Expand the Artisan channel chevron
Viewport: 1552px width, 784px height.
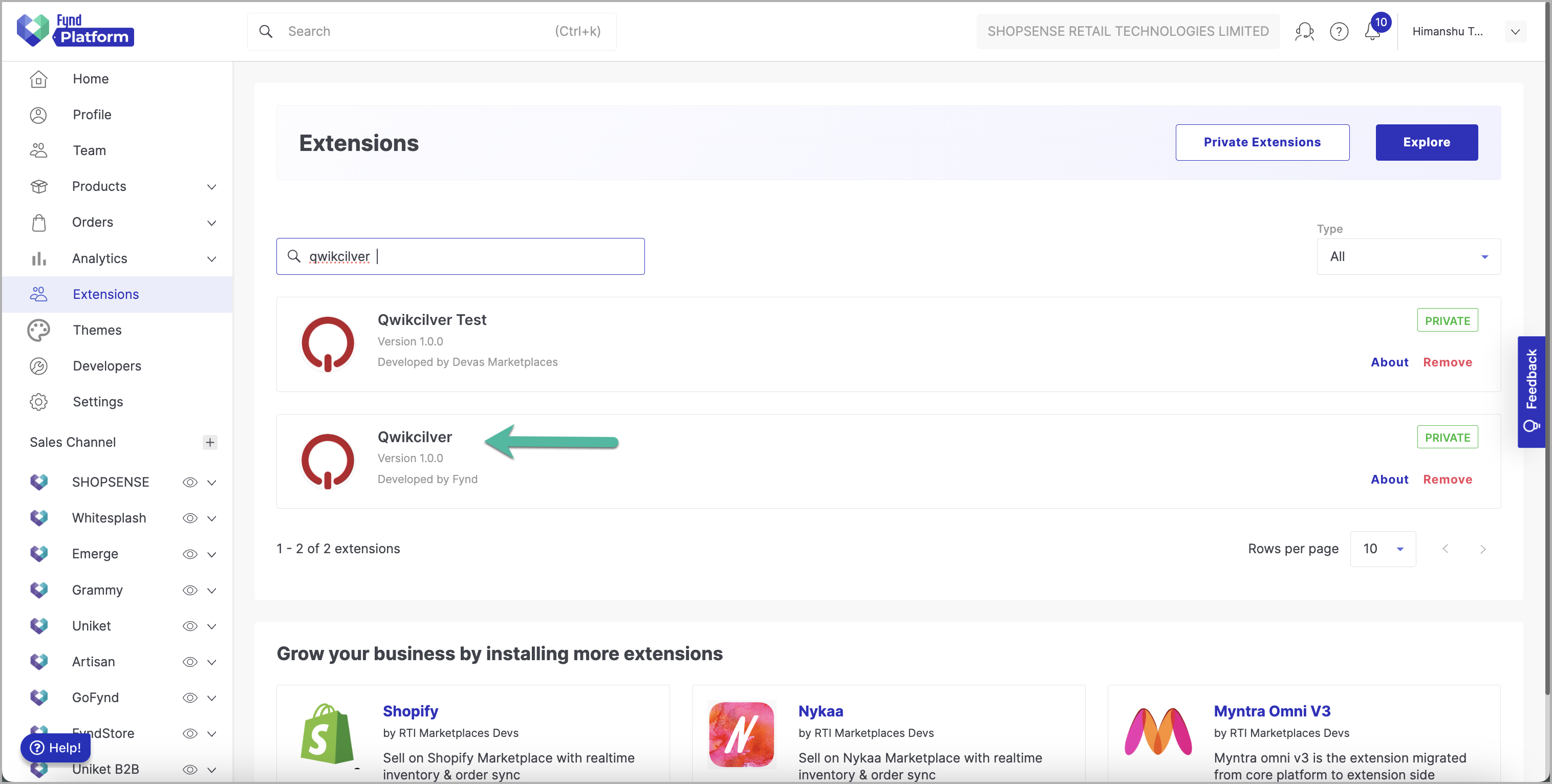point(211,662)
